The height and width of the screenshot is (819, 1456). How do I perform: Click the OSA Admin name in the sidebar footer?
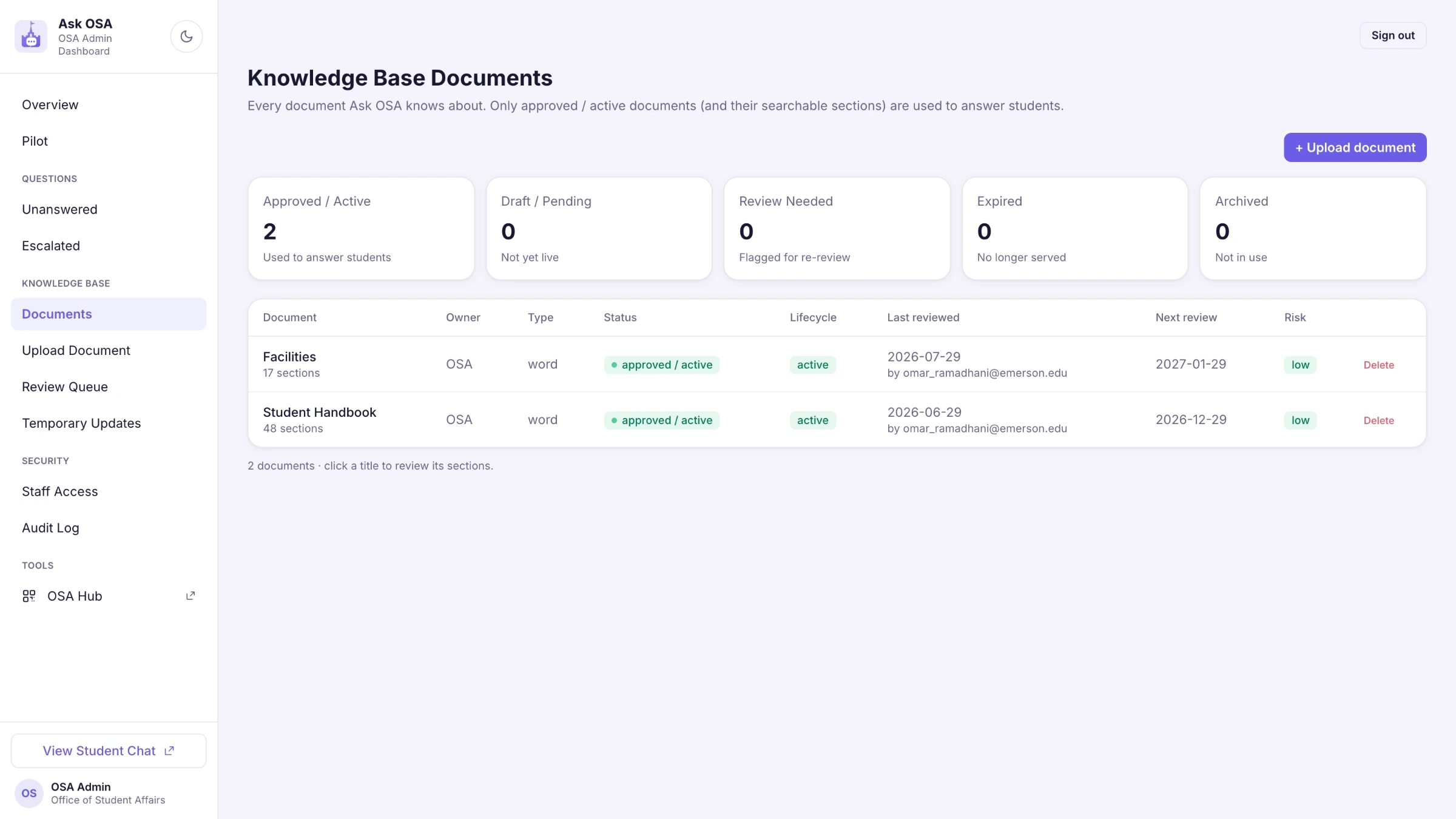(x=81, y=787)
